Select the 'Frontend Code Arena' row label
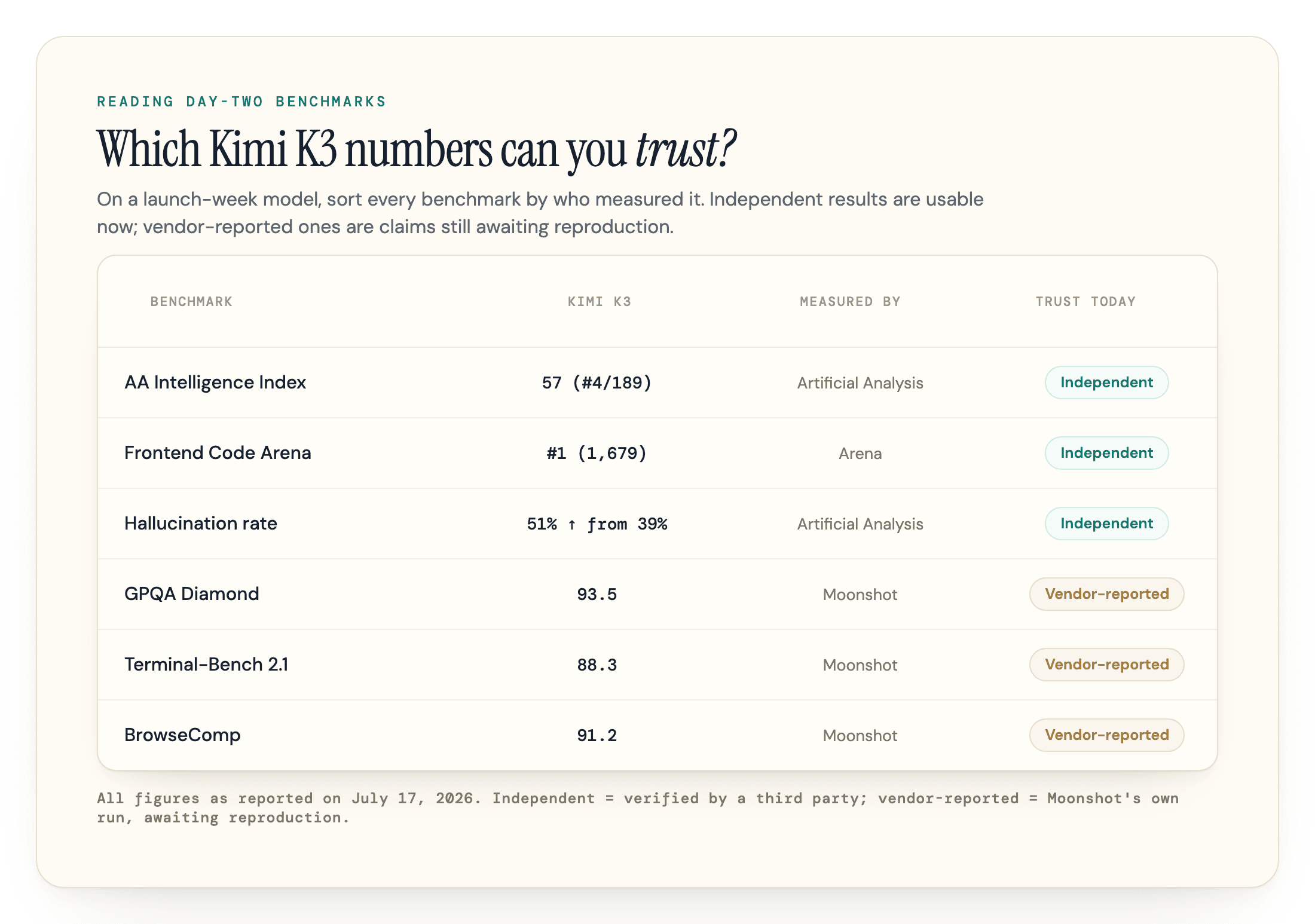 (218, 453)
